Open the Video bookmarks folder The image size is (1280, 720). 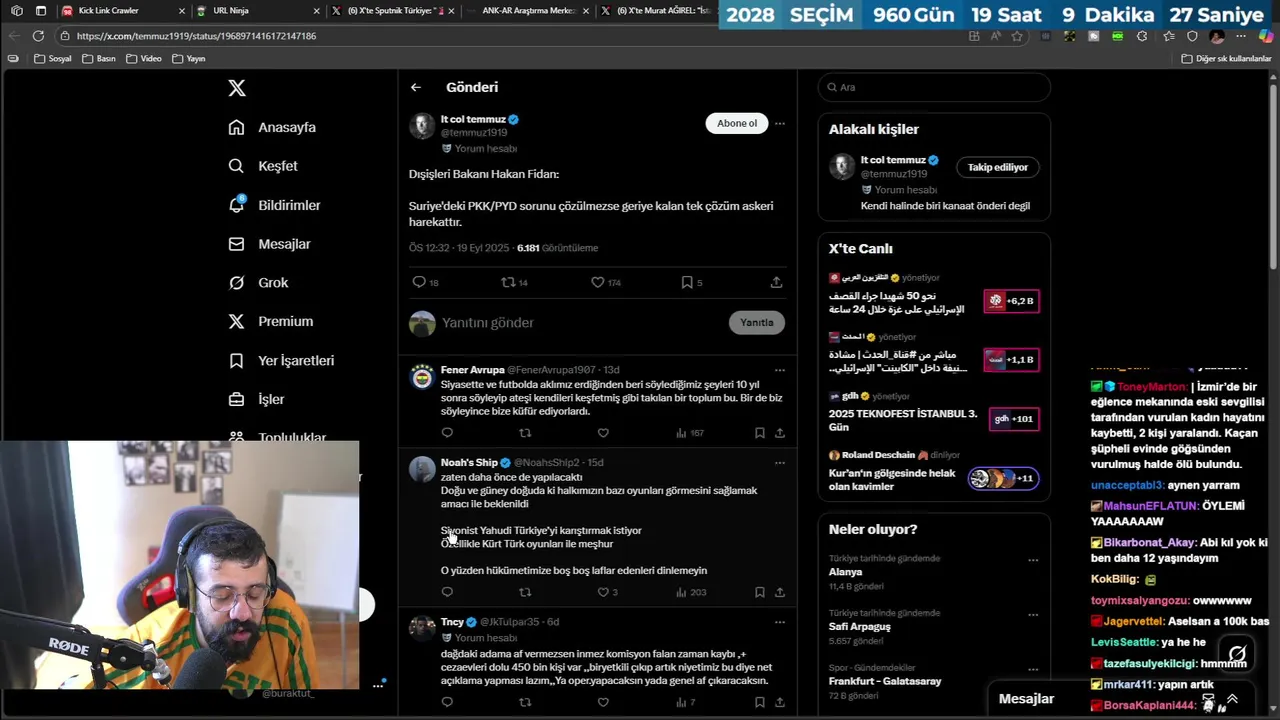click(144, 58)
